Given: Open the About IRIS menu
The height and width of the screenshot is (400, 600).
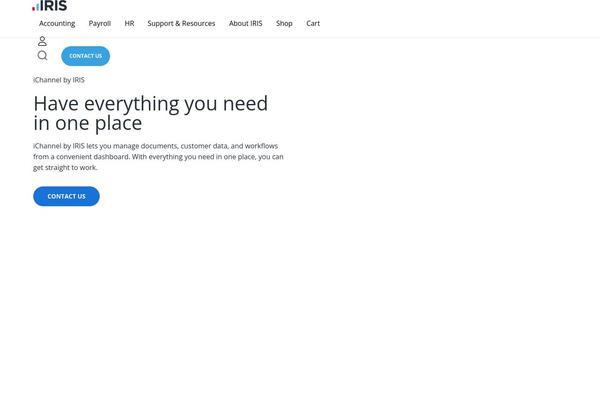Looking at the screenshot, I should tap(246, 23).
